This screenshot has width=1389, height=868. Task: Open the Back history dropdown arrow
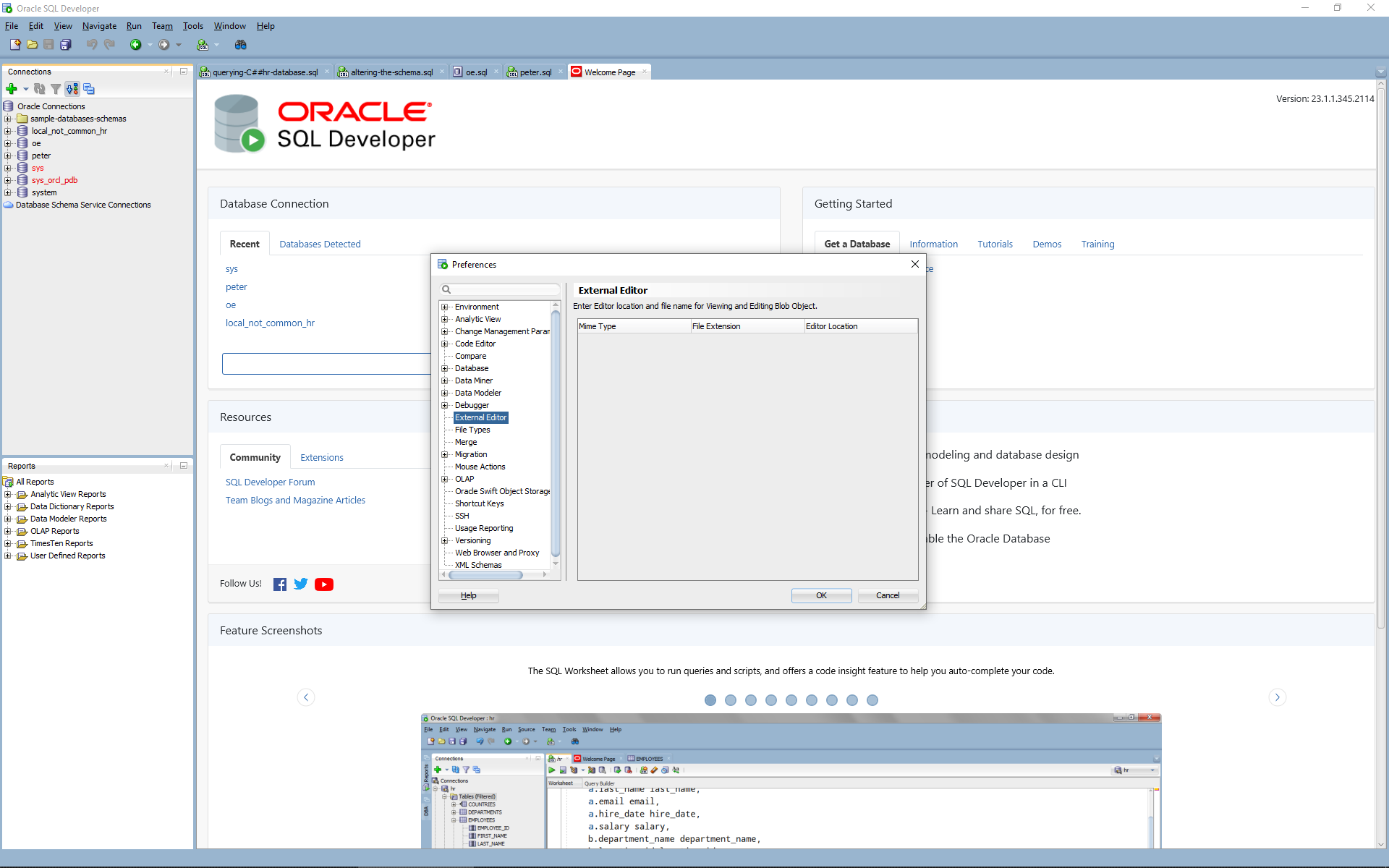pos(150,45)
